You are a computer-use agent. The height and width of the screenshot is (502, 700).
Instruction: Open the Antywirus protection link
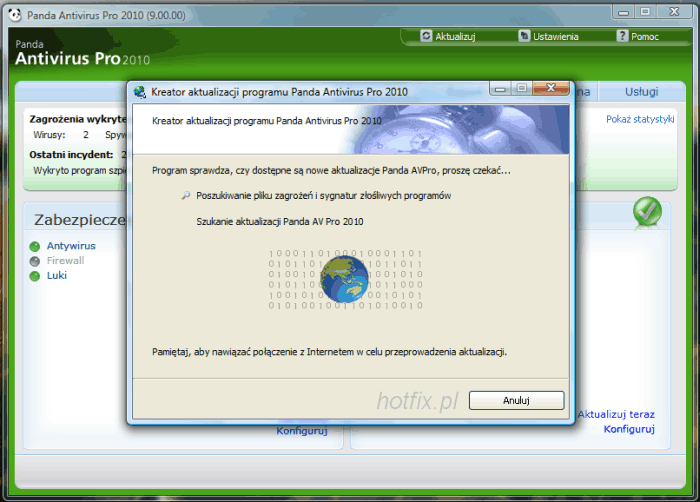click(71, 246)
